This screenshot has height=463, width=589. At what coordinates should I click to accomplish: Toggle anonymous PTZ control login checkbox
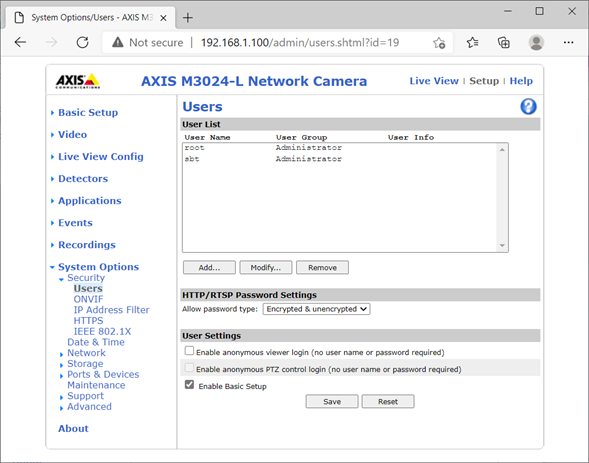click(x=189, y=368)
